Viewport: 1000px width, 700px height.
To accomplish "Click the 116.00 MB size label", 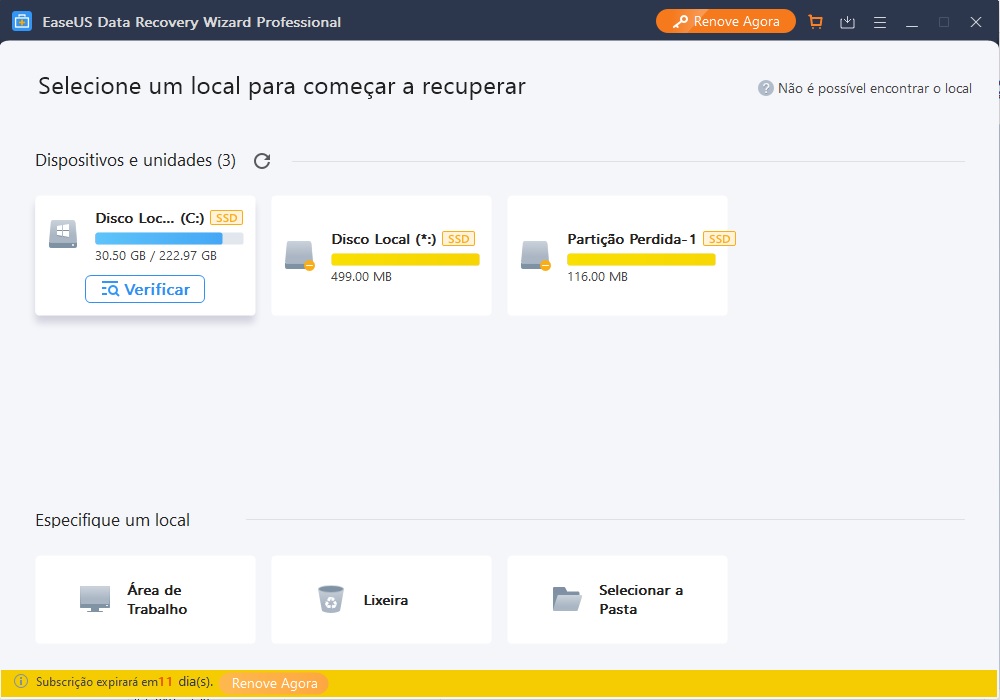I will [x=598, y=277].
